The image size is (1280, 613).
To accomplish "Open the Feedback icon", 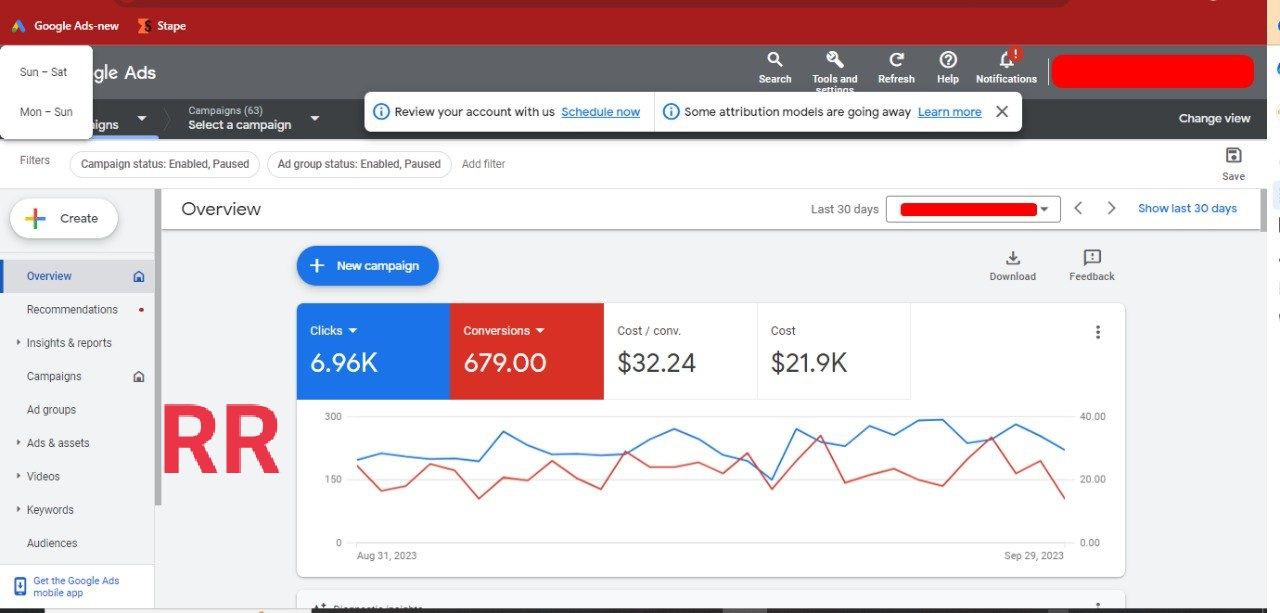I will click(x=1091, y=258).
